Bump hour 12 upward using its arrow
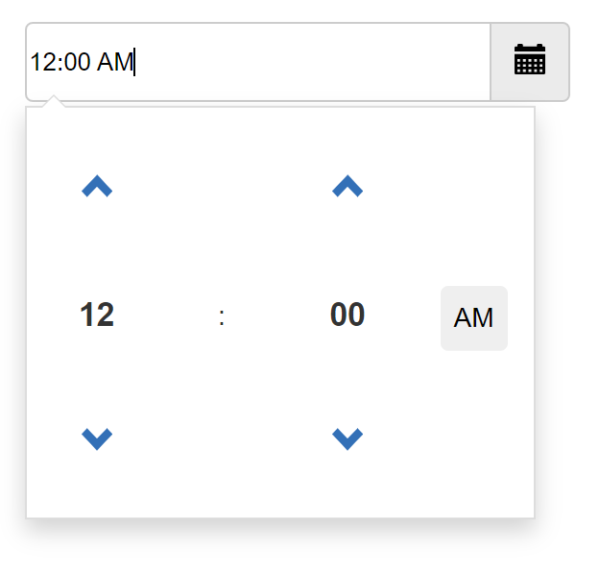The width and height of the screenshot is (599, 569). [x=97, y=186]
